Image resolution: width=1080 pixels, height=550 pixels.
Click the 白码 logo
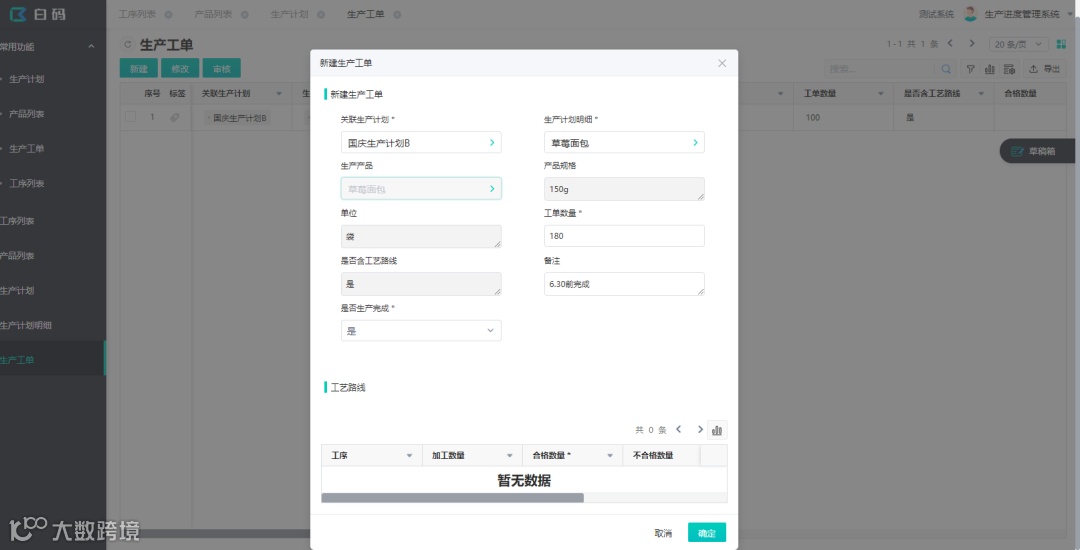coord(38,14)
